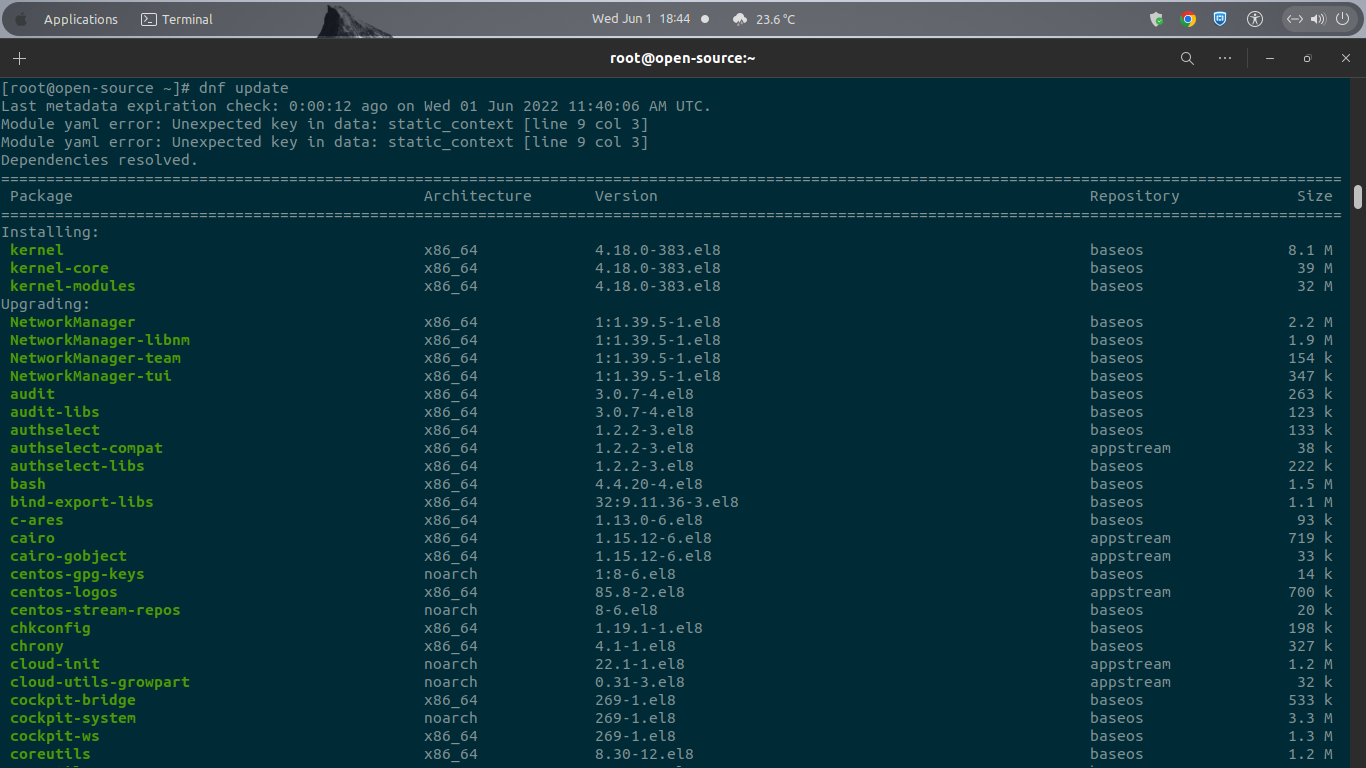Click the terminal vertical scrollbar handle
This screenshot has height=768, width=1366.
[x=1358, y=197]
